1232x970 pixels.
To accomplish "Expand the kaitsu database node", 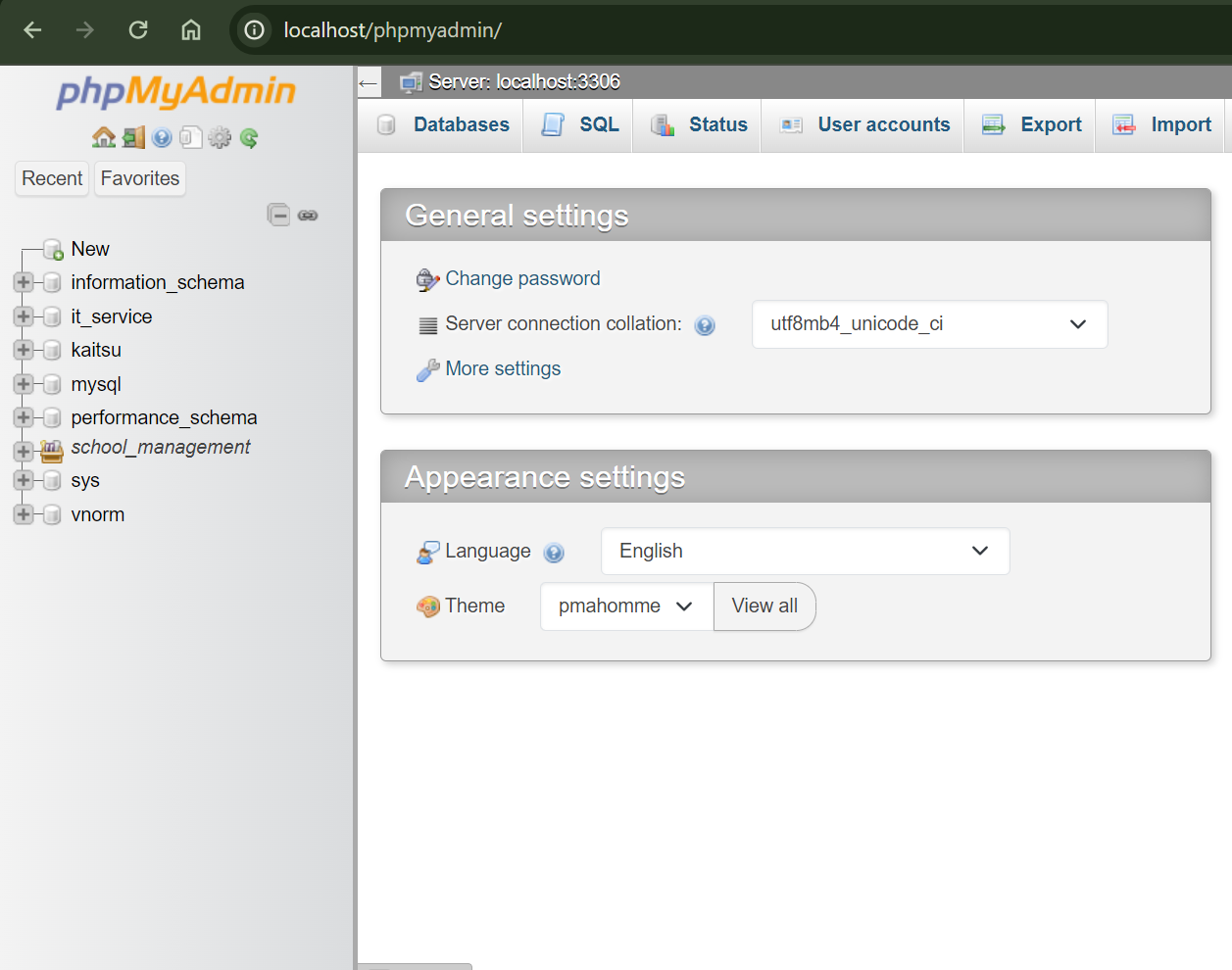I will pos(24,350).
